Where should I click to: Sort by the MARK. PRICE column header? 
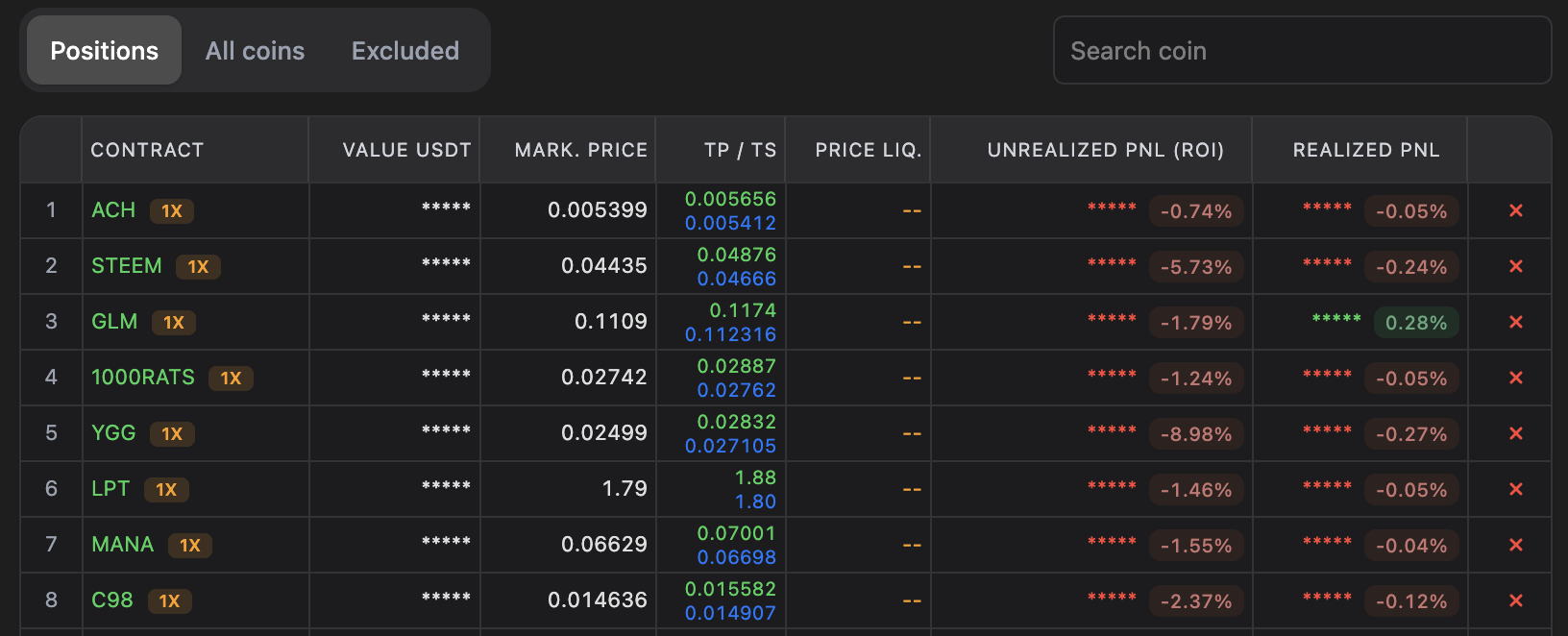tap(581, 150)
